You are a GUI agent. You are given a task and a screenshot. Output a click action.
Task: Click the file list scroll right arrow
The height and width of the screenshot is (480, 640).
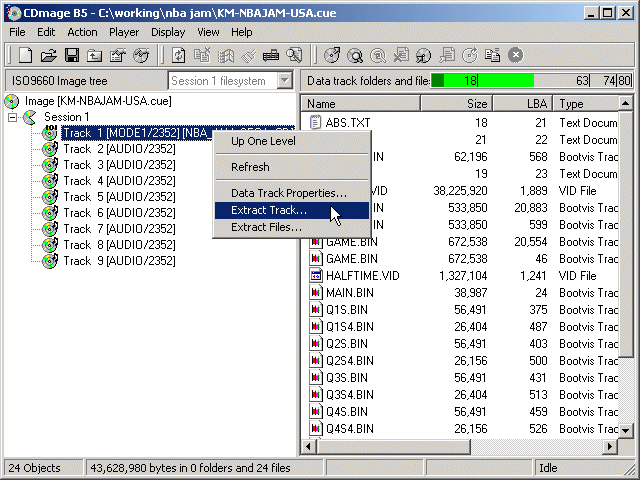point(610,447)
